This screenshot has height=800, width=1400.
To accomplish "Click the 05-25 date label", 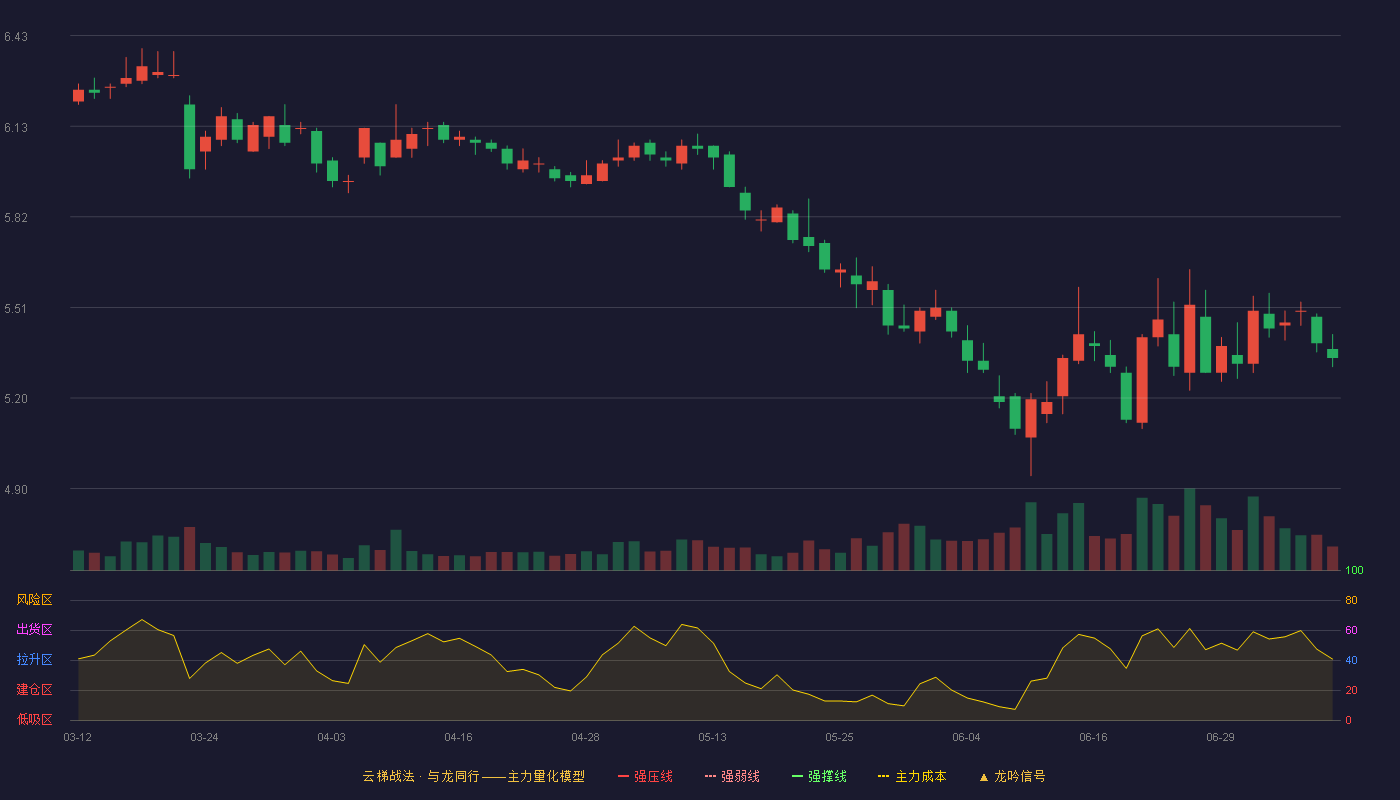I will click(839, 737).
